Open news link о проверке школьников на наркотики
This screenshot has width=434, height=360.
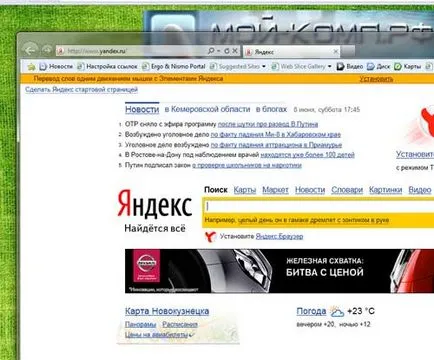(x=247, y=165)
